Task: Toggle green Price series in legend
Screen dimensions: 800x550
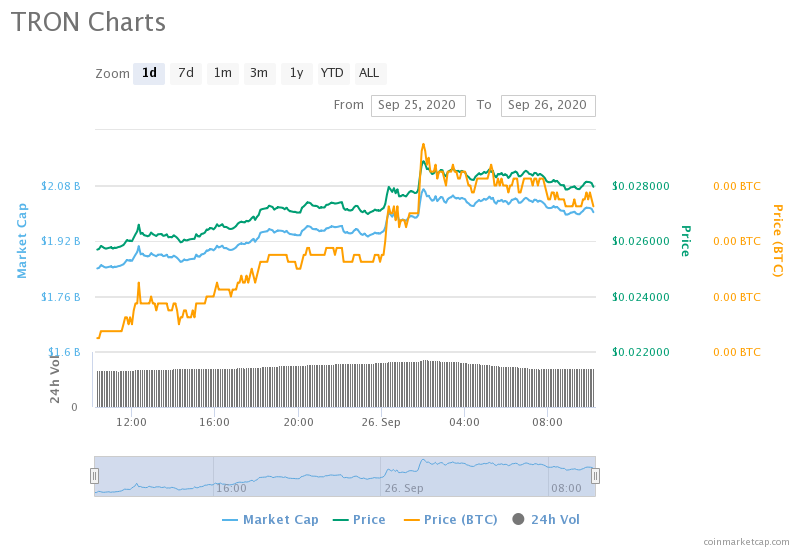Action: pos(359,520)
